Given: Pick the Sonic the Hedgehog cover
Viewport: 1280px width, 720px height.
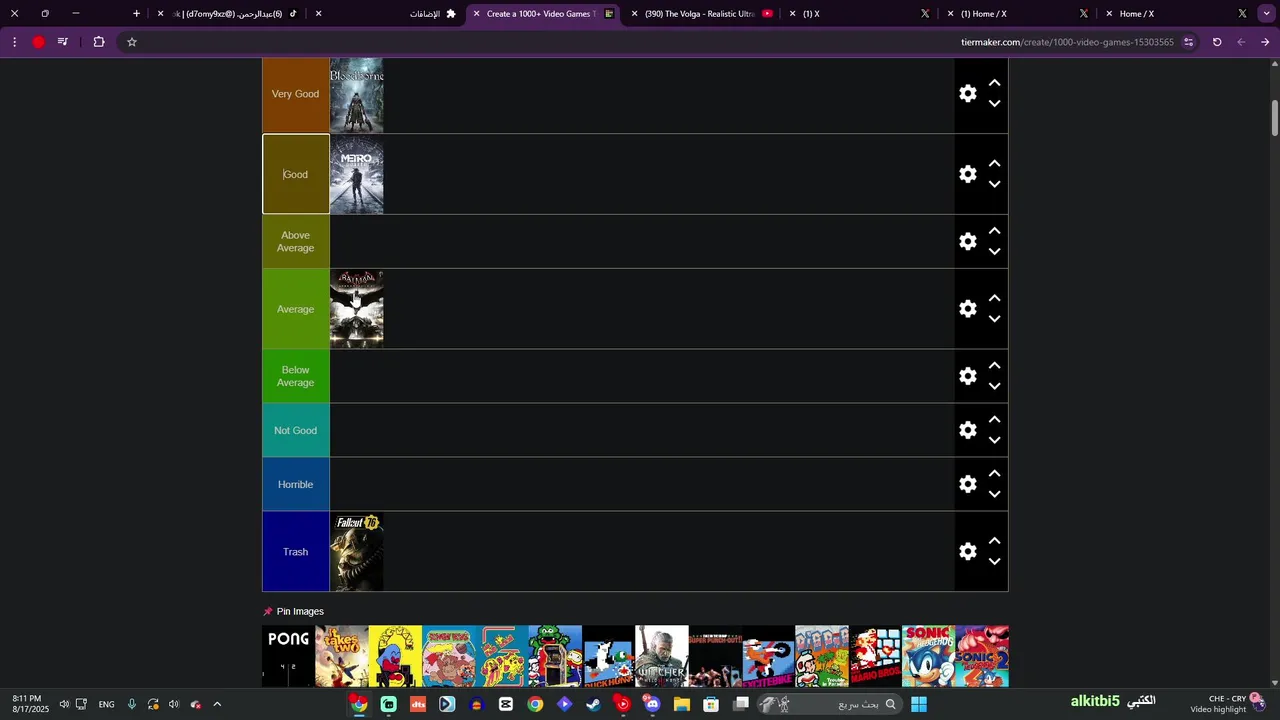Looking at the screenshot, I should [x=928, y=656].
